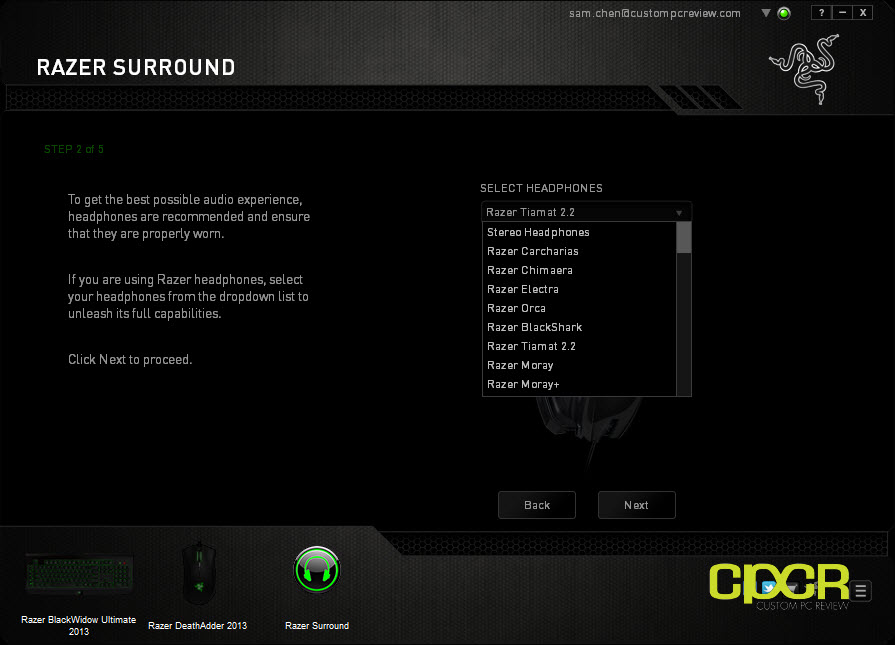Select the Razer BlackWidow Ultimate 2013 keyboard
The image size is (895, 645).
tap(79, 575)
